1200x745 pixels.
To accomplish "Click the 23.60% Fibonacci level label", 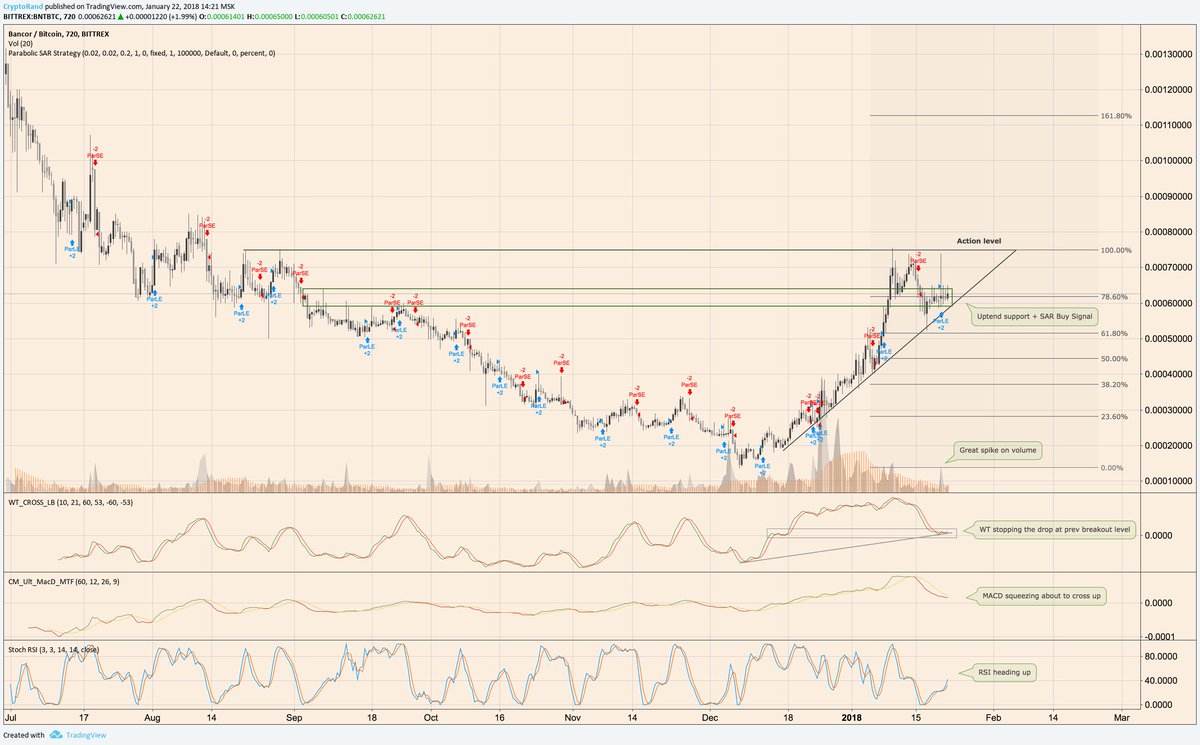I will (x=1113, y=417).
